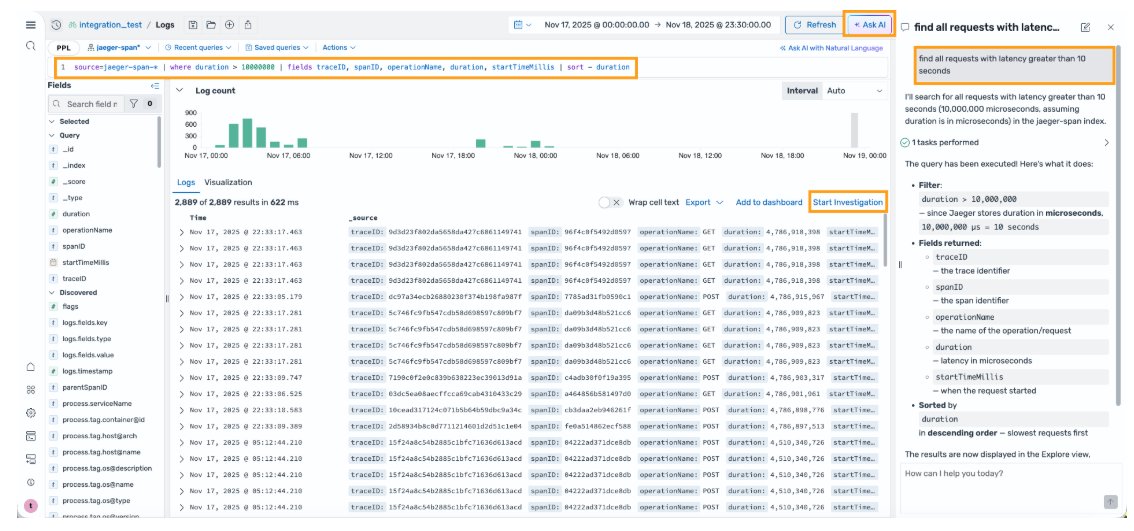
Task: Click the Refresh button
Action: pos(814,25)
